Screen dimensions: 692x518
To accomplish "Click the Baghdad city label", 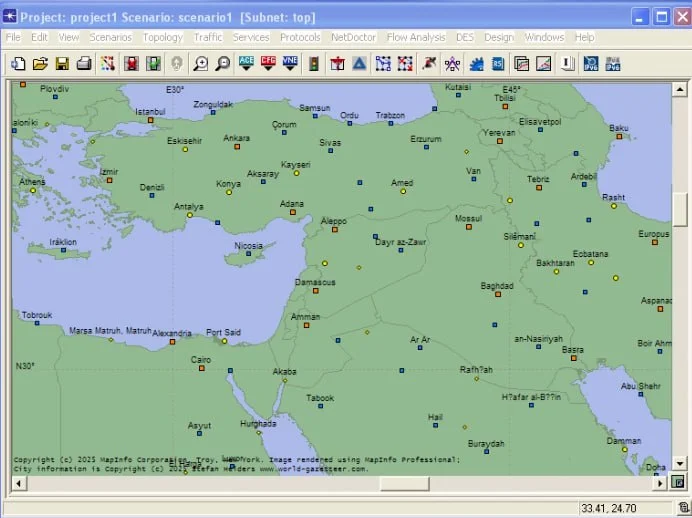I will click(497, 286).
